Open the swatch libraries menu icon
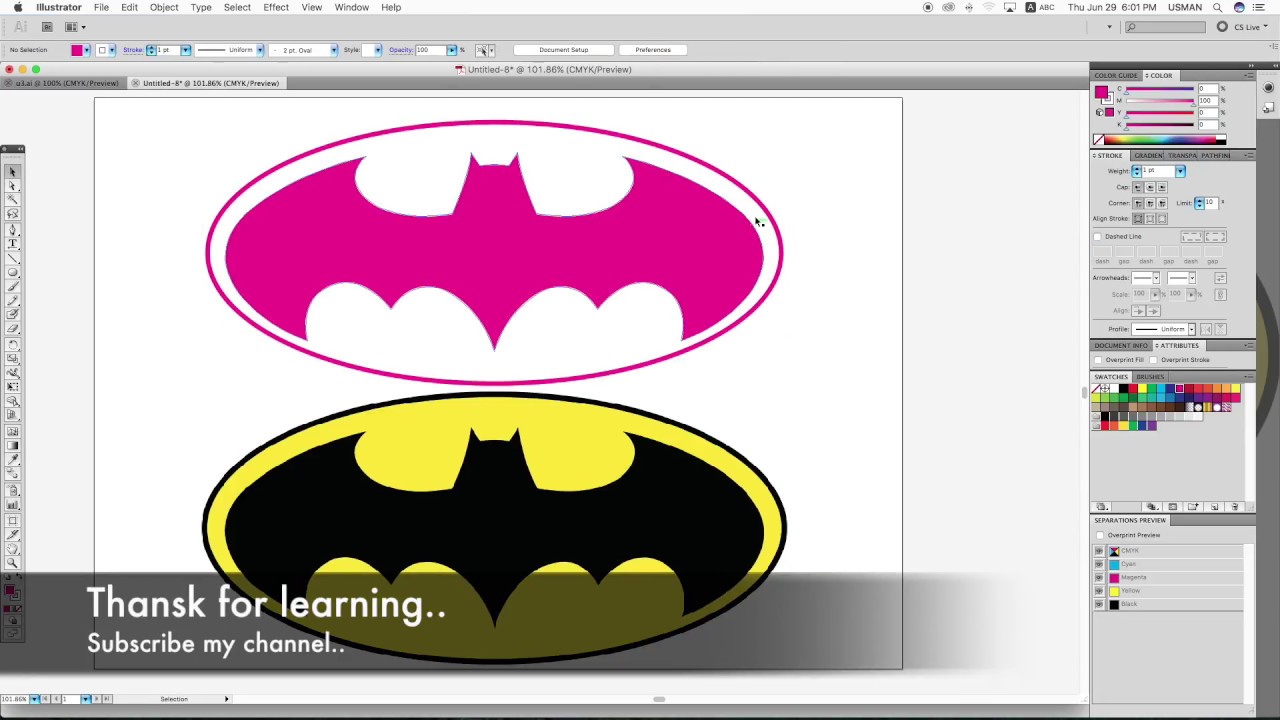This screenshot has height=720, width=1280. pos(1102,507)
